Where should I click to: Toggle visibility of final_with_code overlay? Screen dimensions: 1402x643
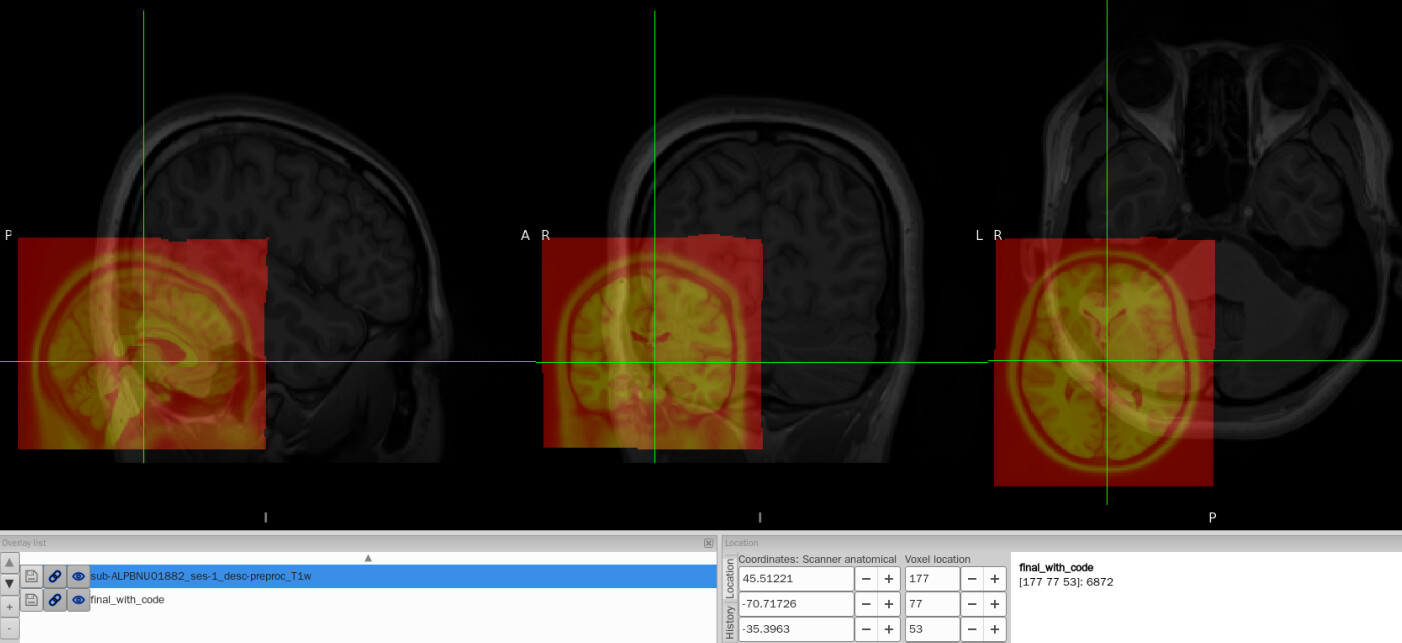pos(78,600)
